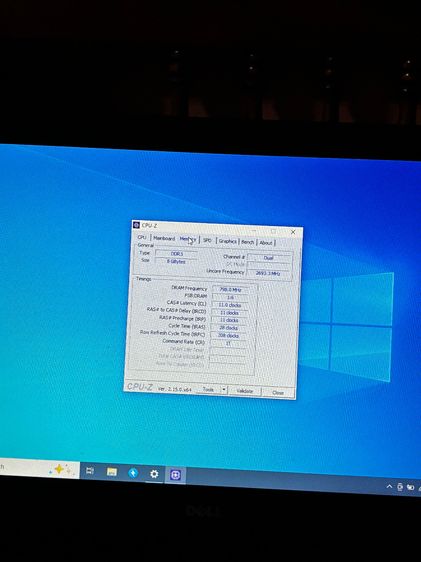Click the RAS# Precharge value field
421x562 pixels.
pos(229,320)
